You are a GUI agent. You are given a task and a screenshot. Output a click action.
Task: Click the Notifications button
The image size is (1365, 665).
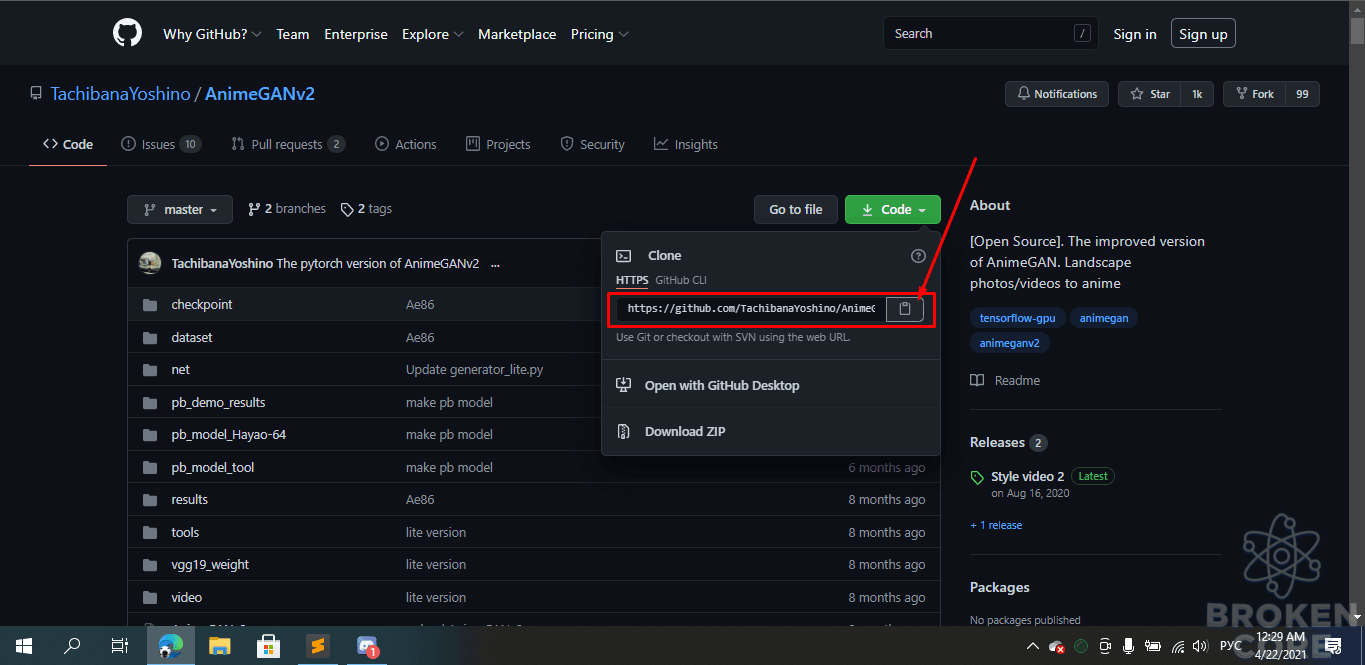[1057, 94]
